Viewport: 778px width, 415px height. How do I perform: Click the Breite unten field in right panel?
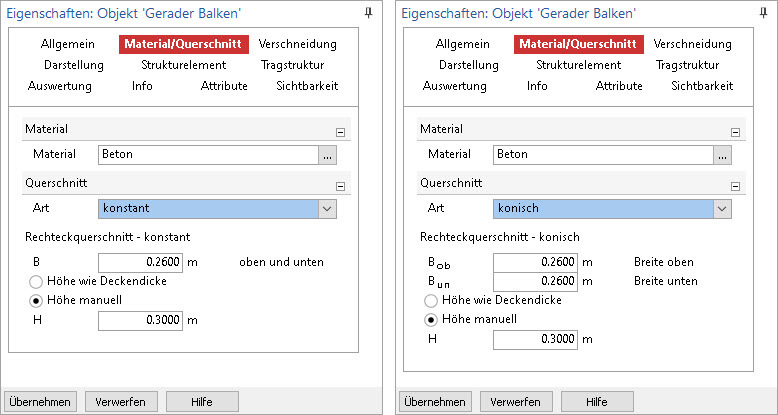click(535, 282)
